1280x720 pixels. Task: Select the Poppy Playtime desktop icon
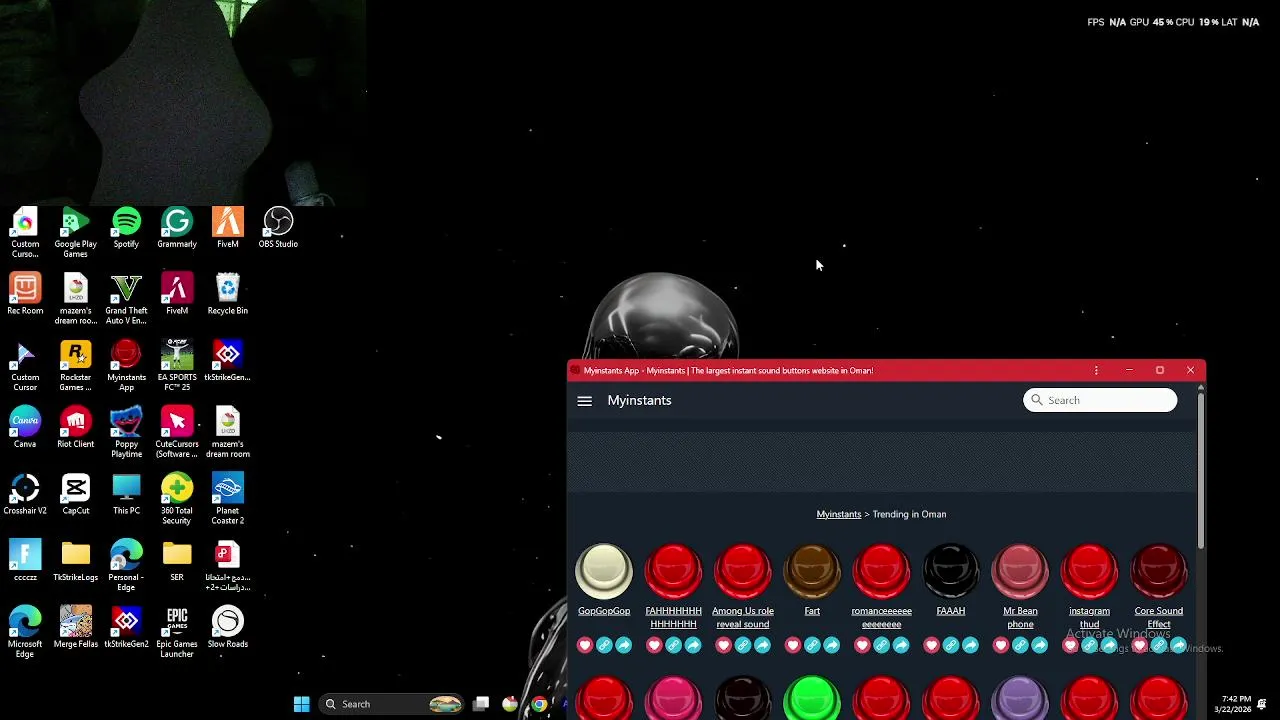tap(126, 433)
